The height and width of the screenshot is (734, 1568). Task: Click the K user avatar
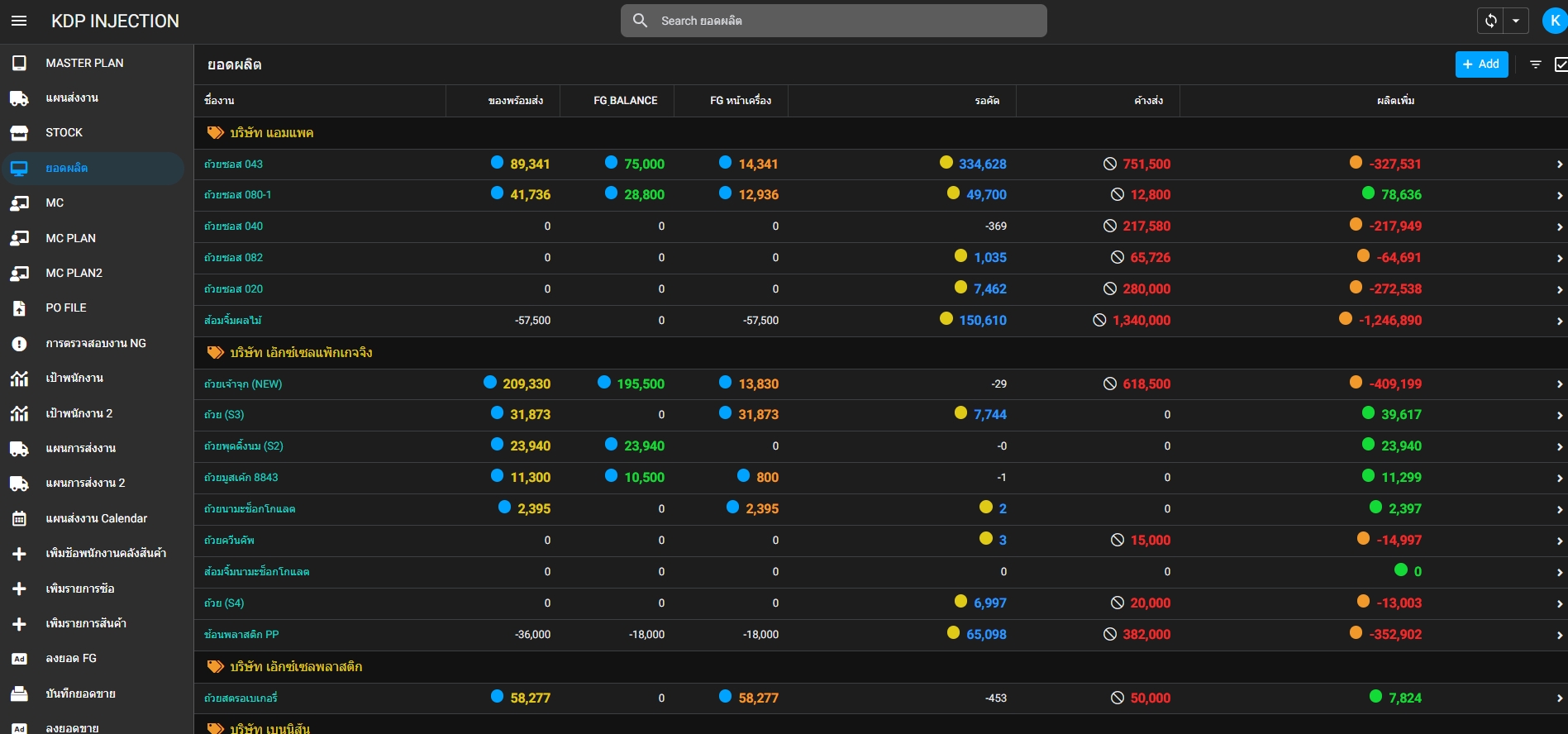point(1555,21)
